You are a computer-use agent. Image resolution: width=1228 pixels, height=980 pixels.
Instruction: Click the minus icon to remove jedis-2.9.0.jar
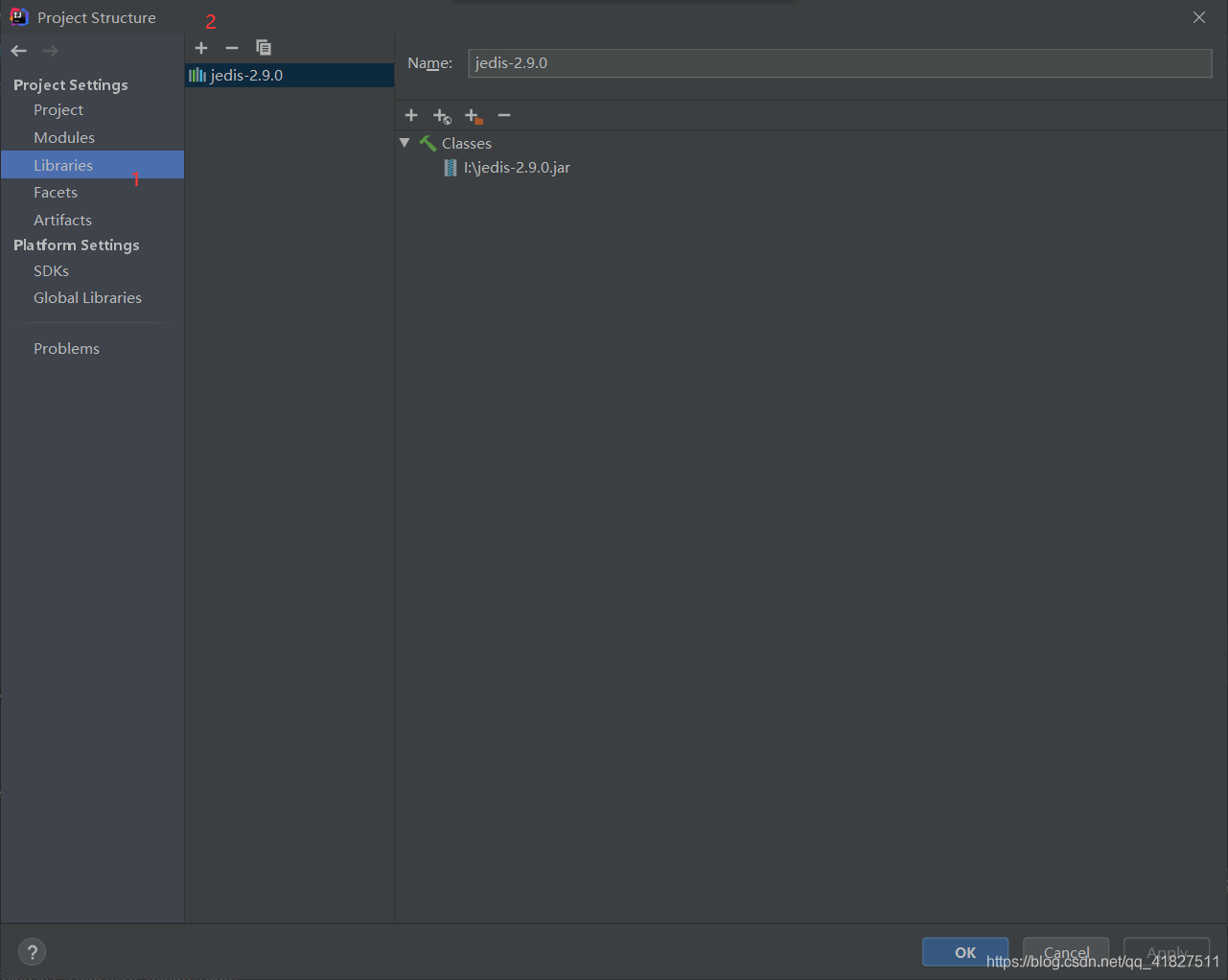pyautogui.click(x=504, y=115)
